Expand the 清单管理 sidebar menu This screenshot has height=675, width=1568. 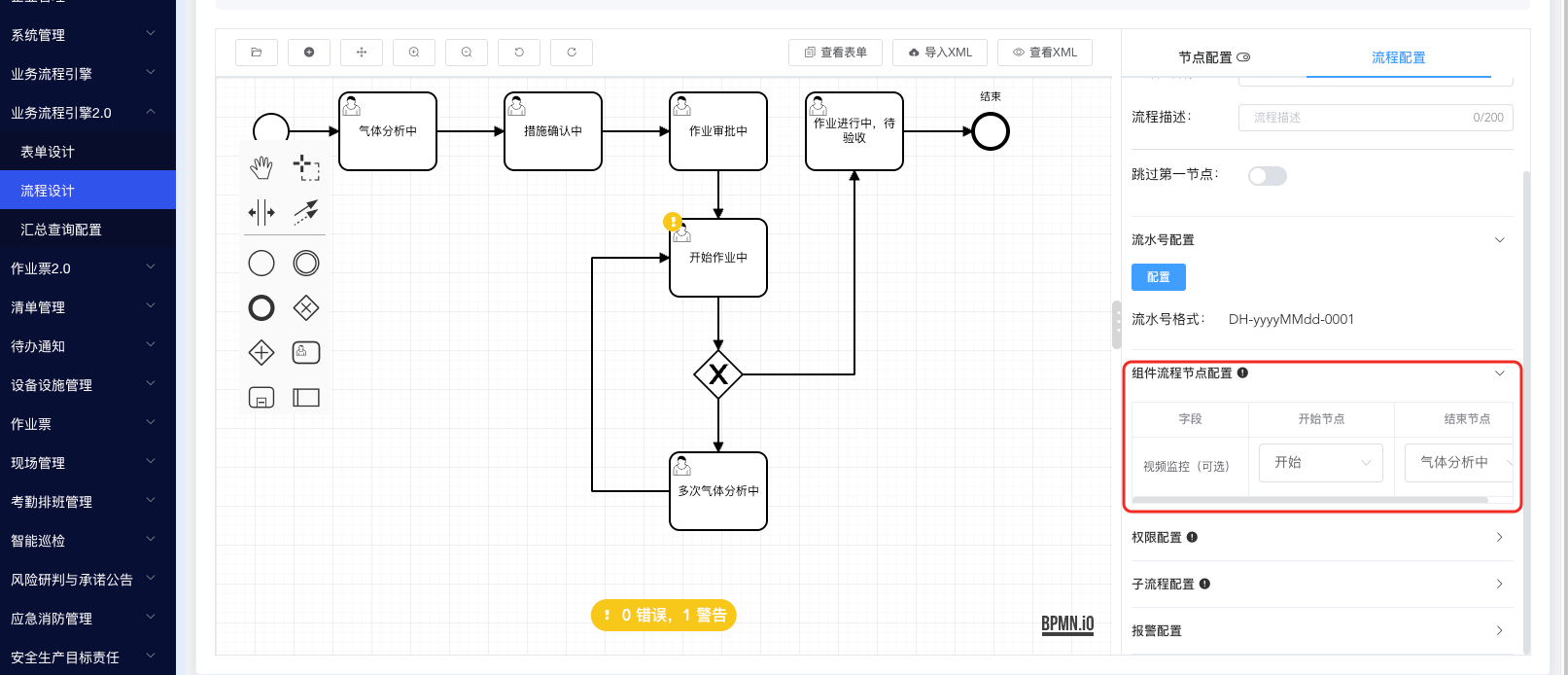click(x=87, y=307)
